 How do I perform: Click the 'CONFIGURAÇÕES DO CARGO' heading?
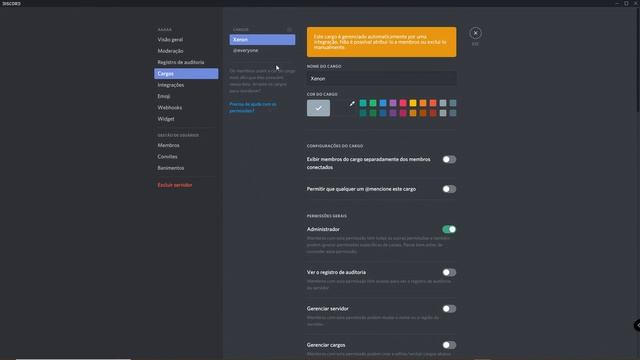click(335, 146)
